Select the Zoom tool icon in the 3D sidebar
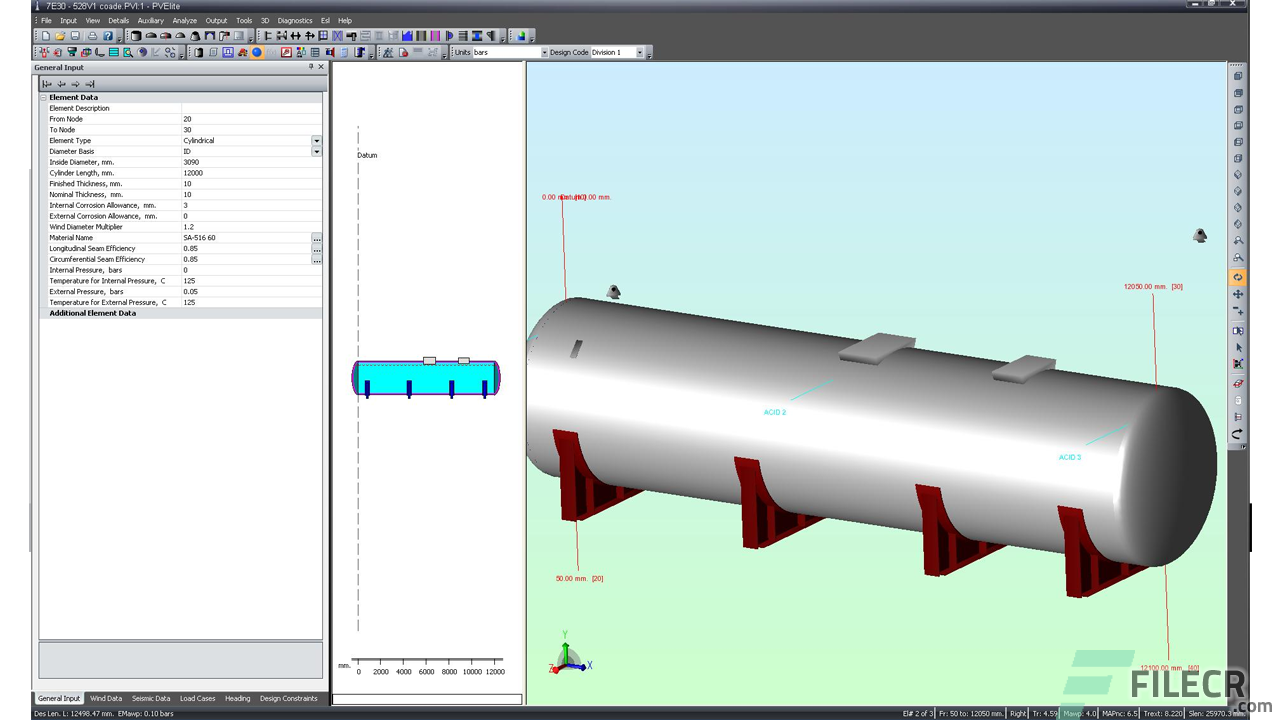Viewport: 1280px width, 720px height. [x=1238, y=311]
